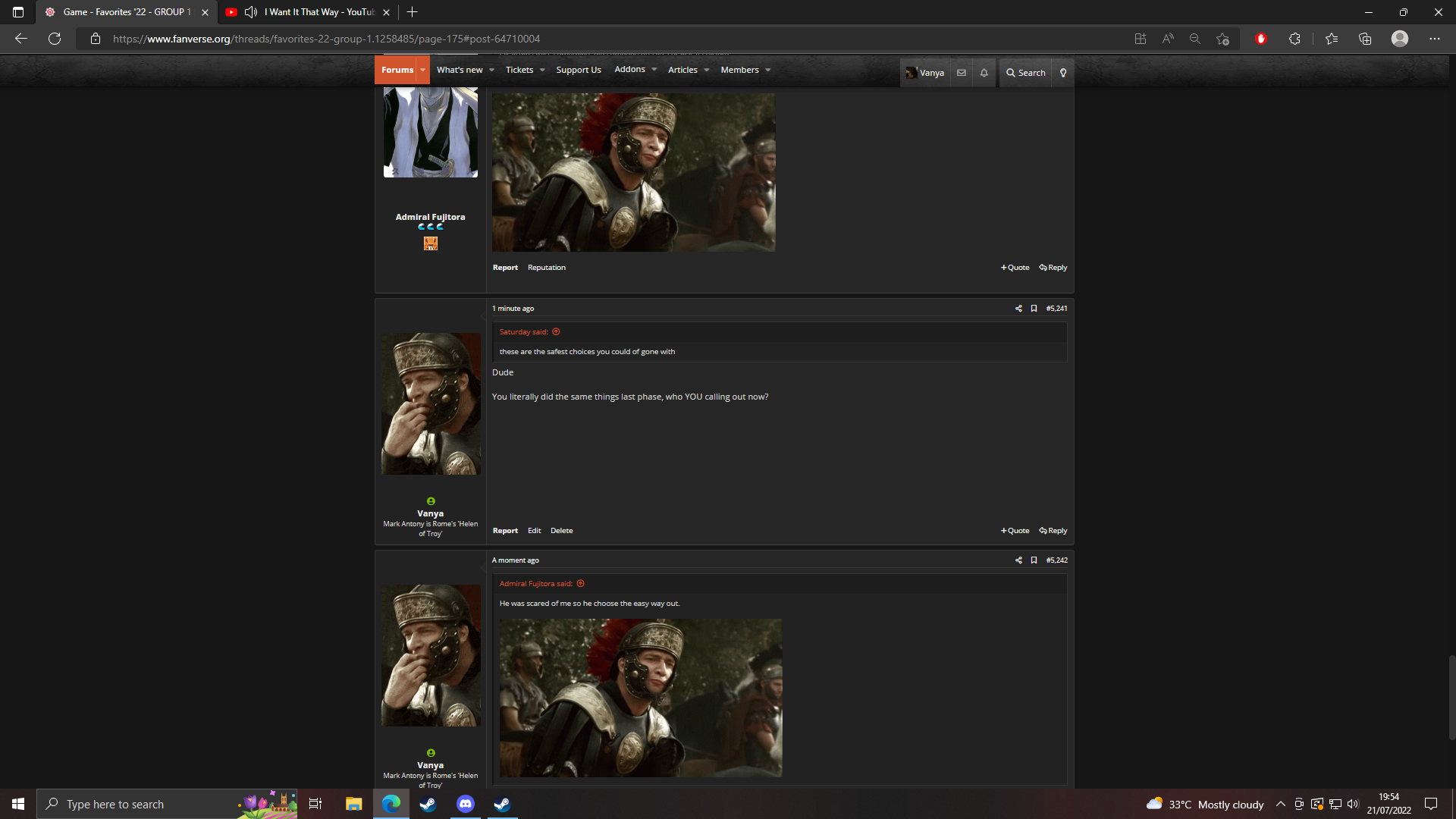Delete post #5,241

(x=562, y=531)
